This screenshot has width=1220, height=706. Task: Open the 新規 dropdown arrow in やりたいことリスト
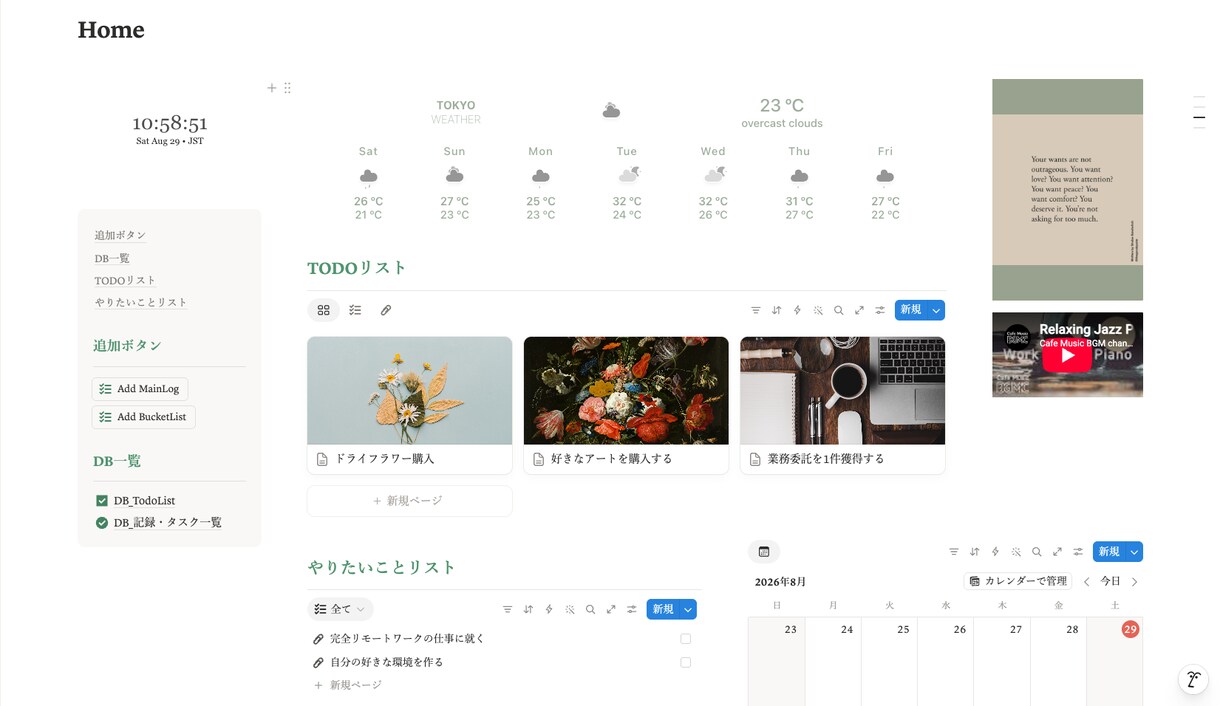pyautogui.click(x=688, y=609)
